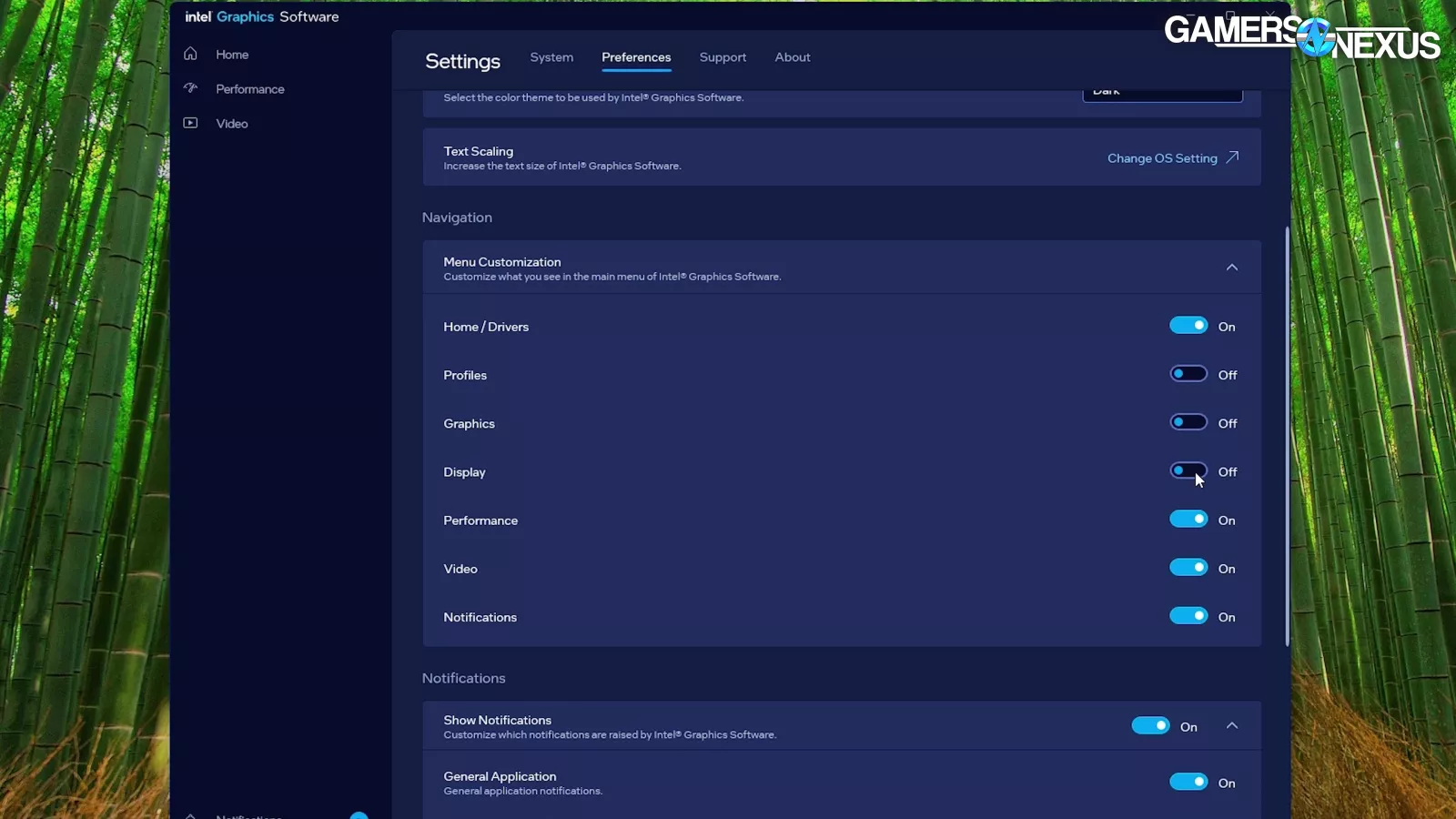Screen dimensions: 1456x819
Task: Disable the Home / Drivers menu toggle
Action: 1188,326
